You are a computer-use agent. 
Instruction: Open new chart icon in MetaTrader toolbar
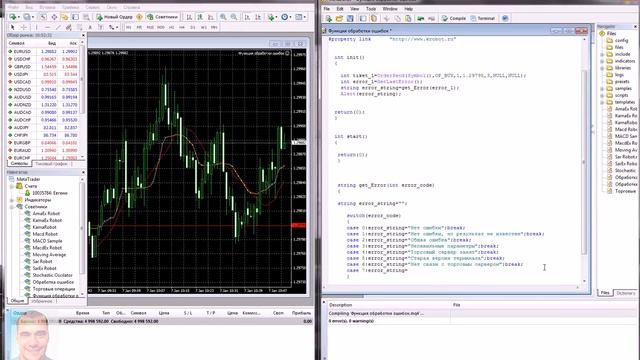[13, 17]
